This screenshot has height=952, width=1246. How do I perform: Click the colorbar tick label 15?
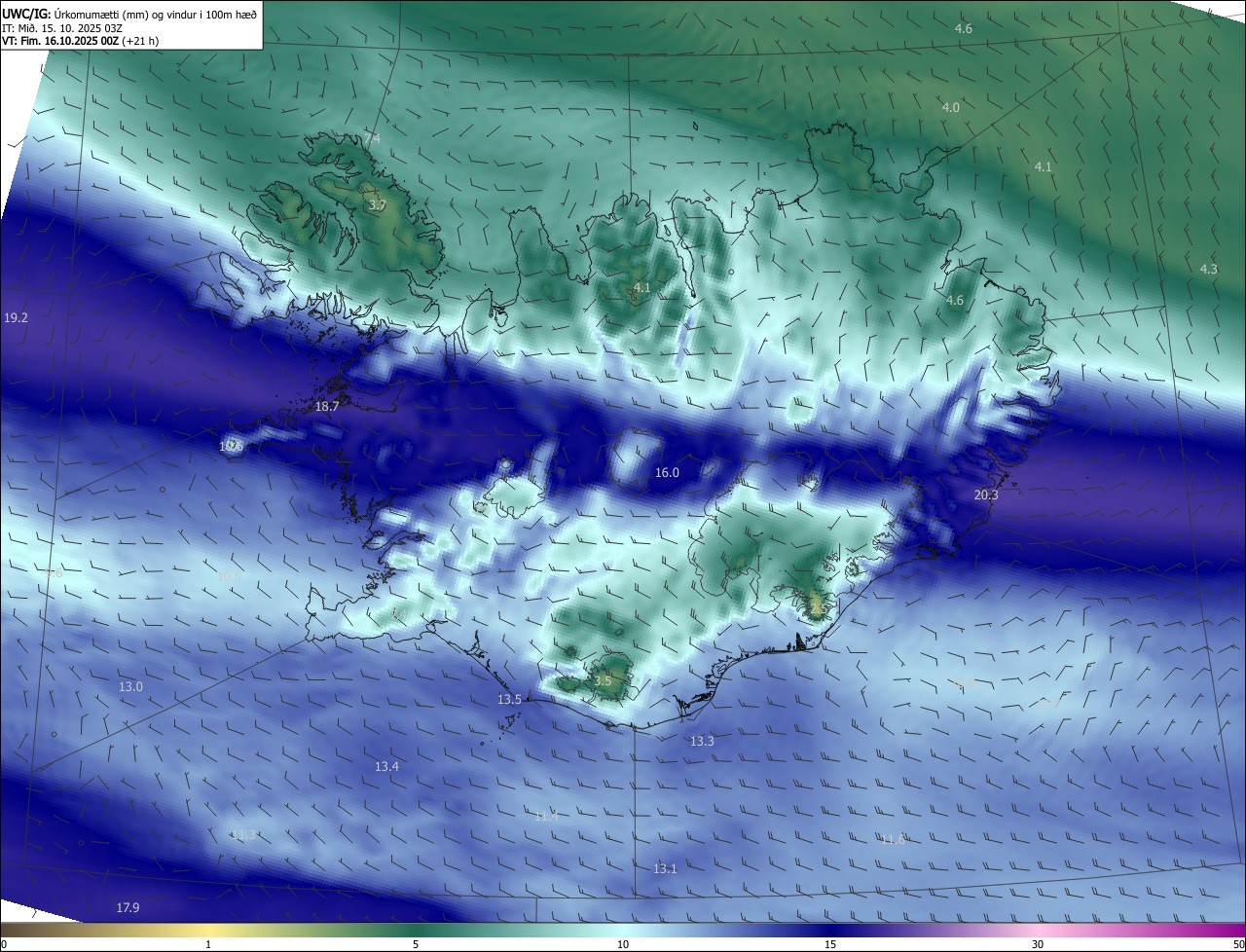pos(830,944)
